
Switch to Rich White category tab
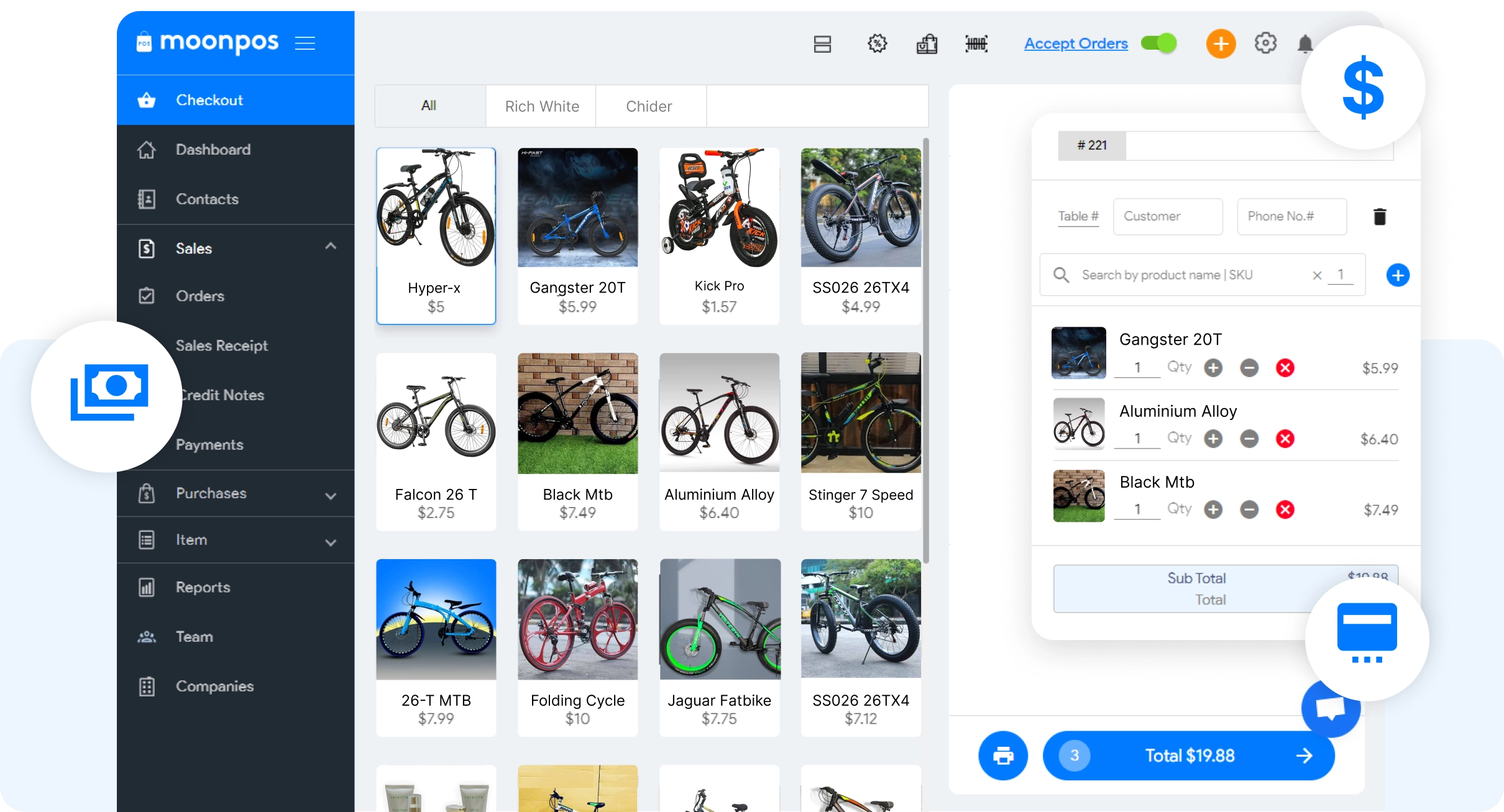(541, 106)
